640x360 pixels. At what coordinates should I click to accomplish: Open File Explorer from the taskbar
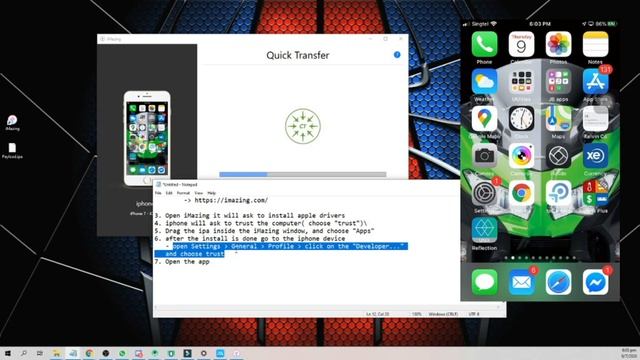[x=56, y=353]
